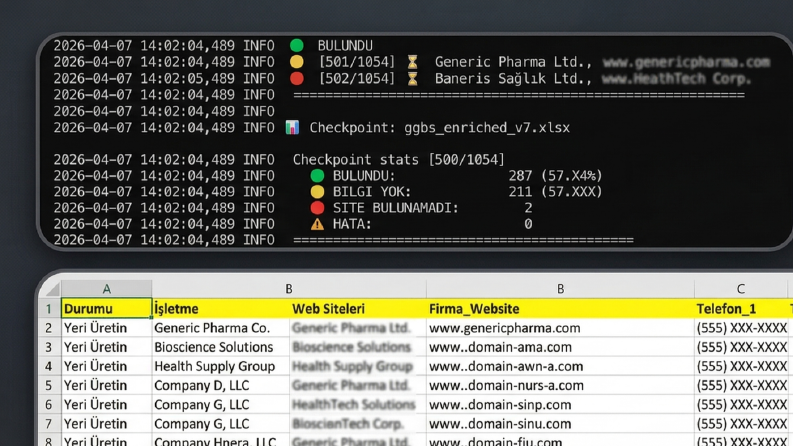793x446 pixels.
Task: Select the Health Supply Group cell in İşletme column
Action: 221,366
